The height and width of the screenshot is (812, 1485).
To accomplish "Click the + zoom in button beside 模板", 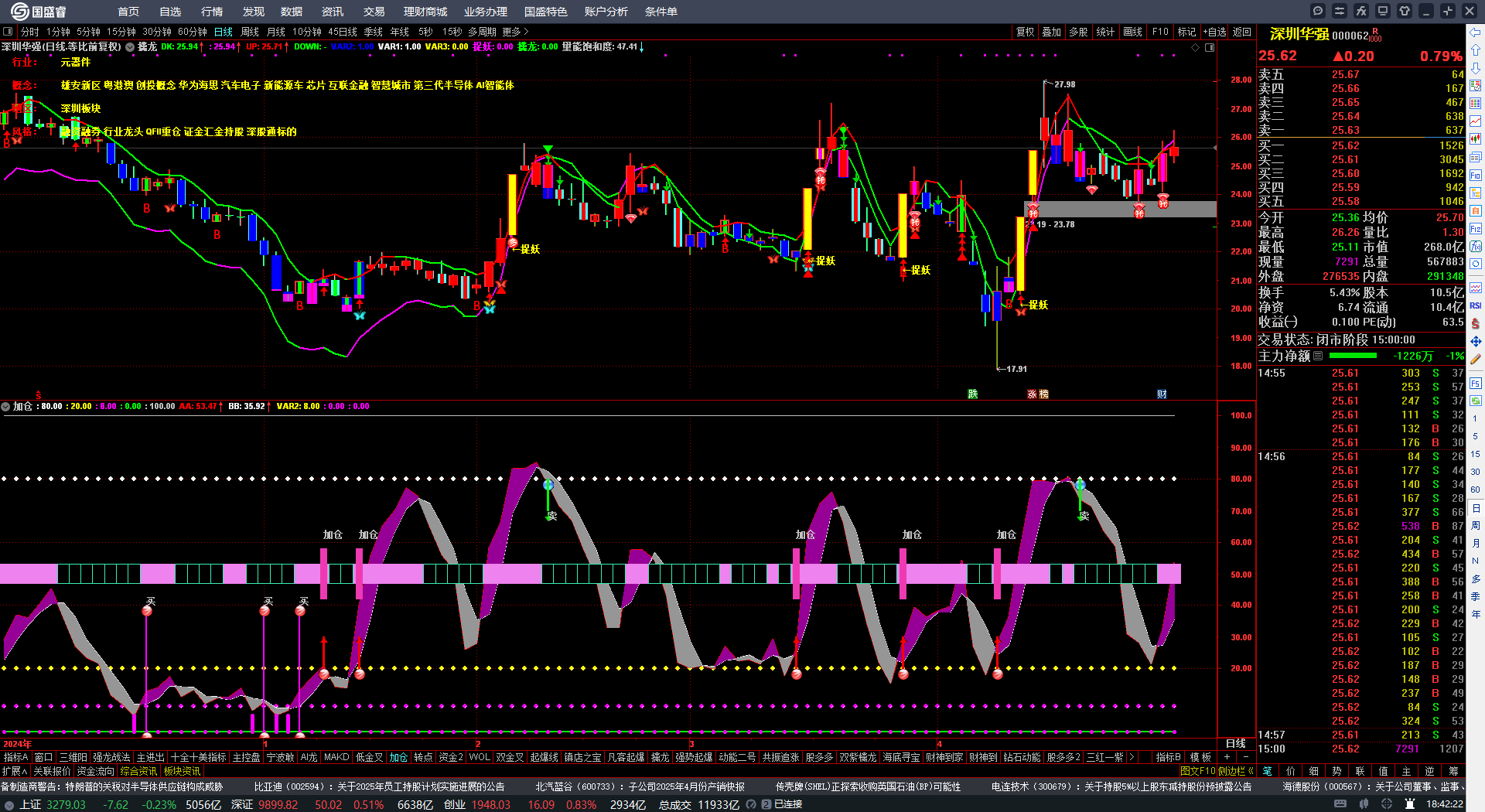I will pos(1227,757).
